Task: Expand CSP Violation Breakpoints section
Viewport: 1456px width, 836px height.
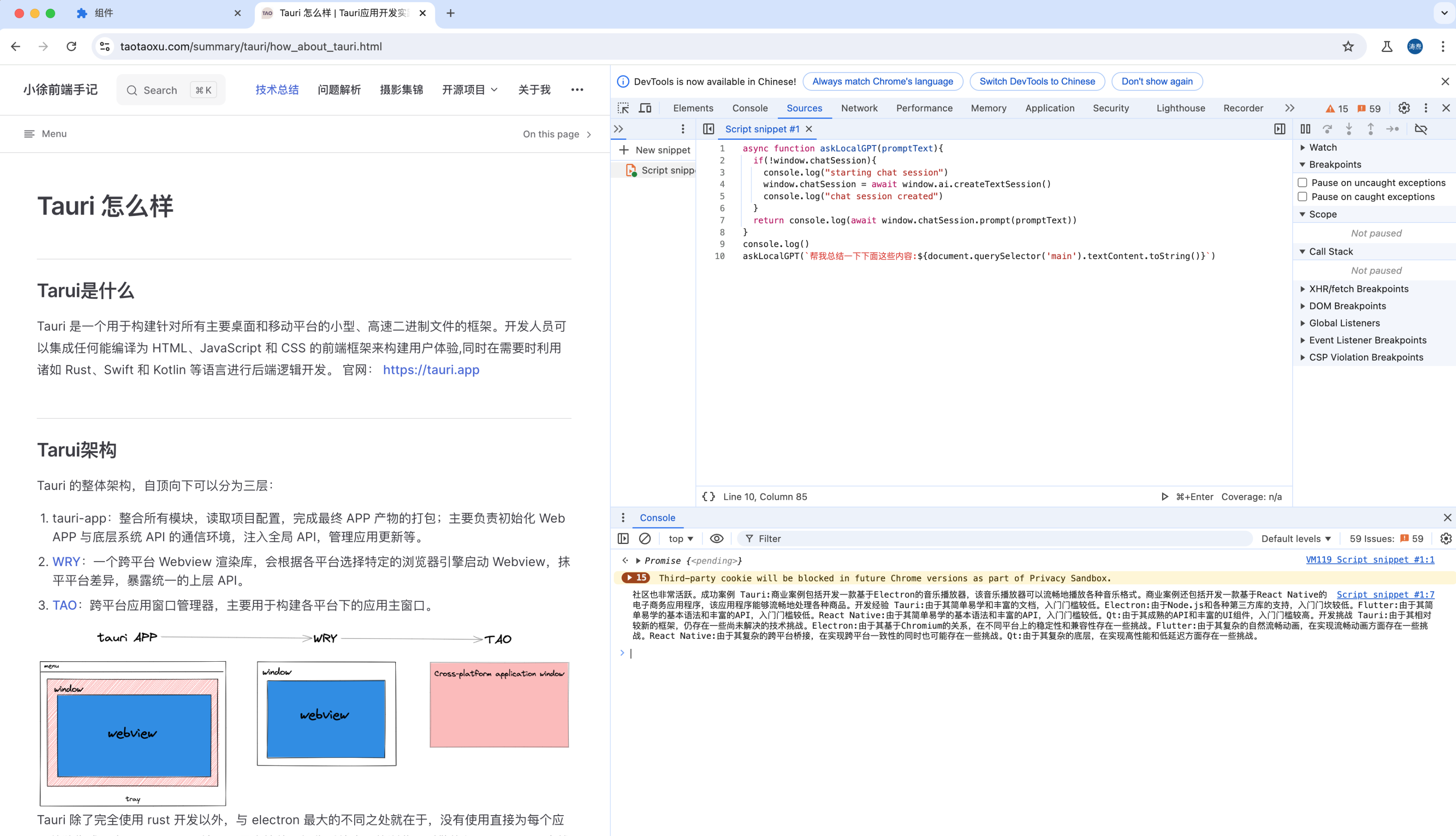Action: click(x=1303, y=357)
